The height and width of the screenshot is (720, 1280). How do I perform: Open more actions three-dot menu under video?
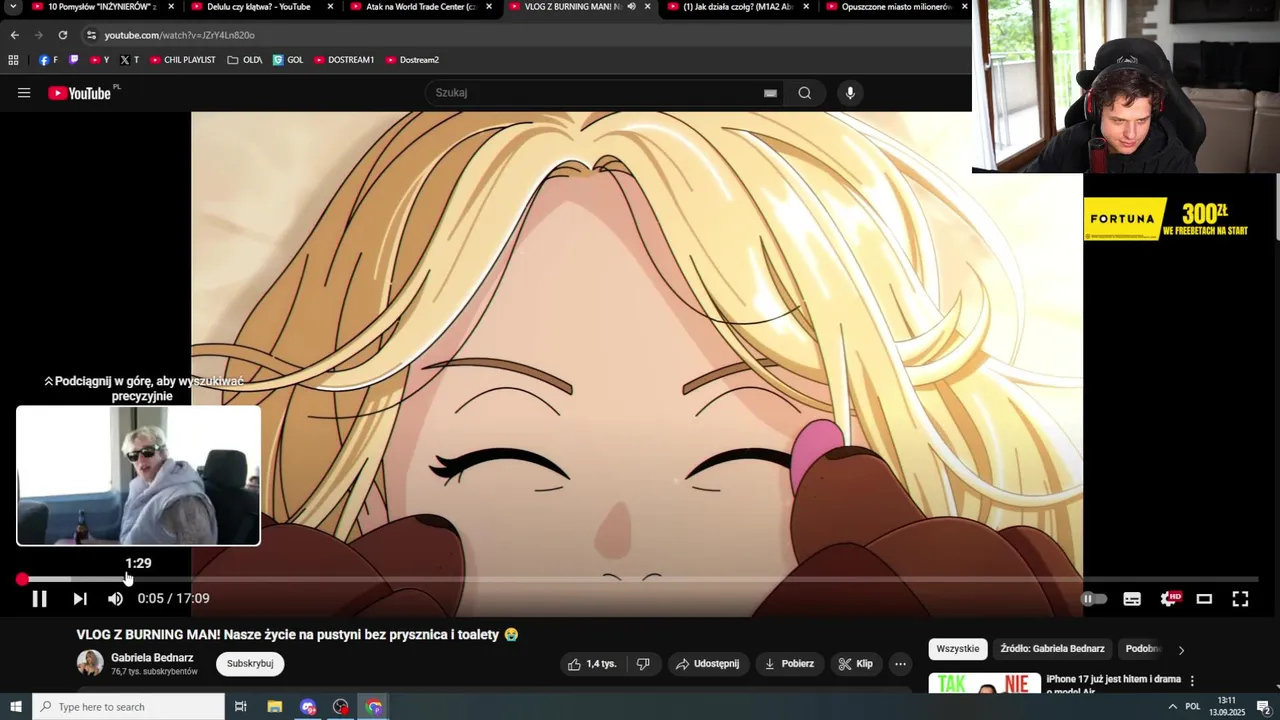click(x=900, y=664)
